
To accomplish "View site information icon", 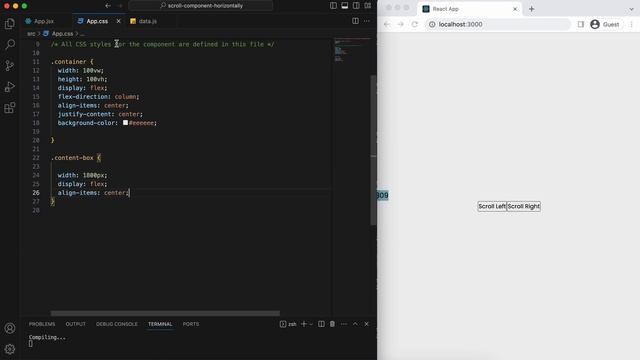I will click(x=432, y=24).
